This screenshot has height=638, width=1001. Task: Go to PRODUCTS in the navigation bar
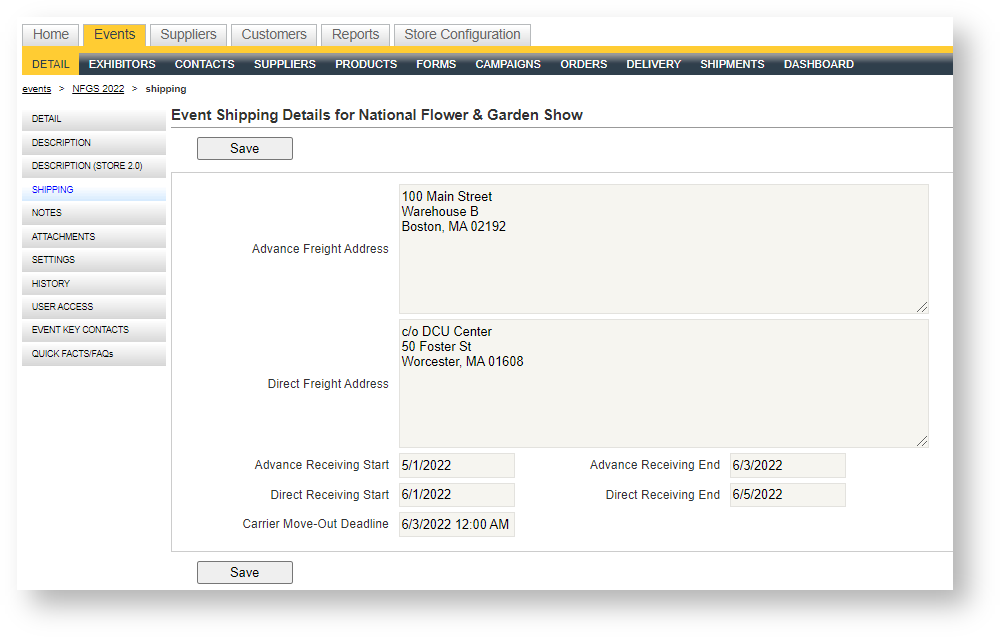[366, 64]
